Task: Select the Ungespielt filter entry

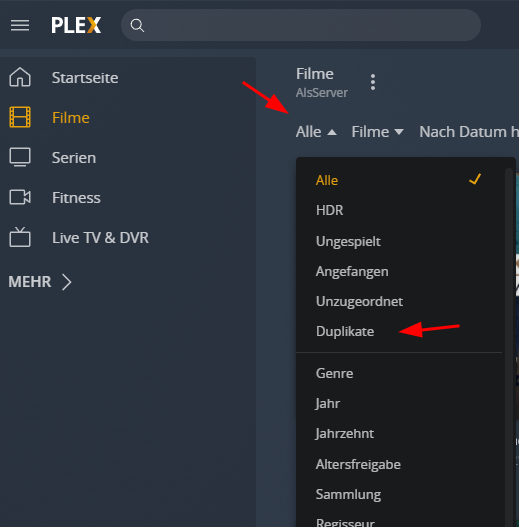Action: pyautogui.click(x=348, y=241)
